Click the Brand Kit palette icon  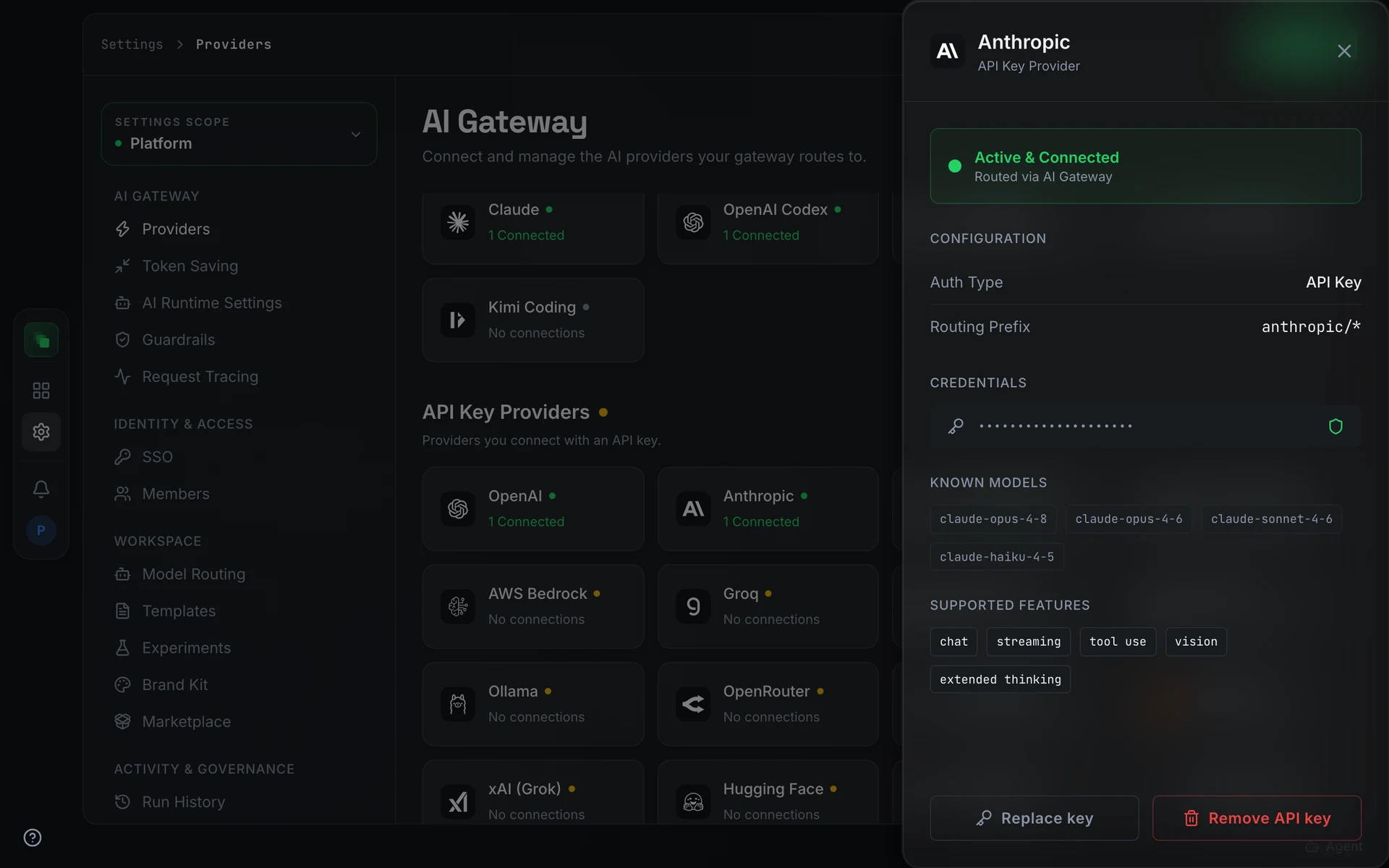click(x=122, y=685)
